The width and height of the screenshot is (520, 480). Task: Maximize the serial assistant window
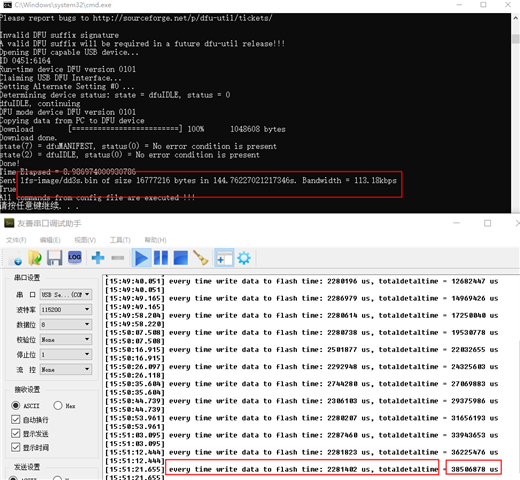pyautogui.click(x=487, y=223)
